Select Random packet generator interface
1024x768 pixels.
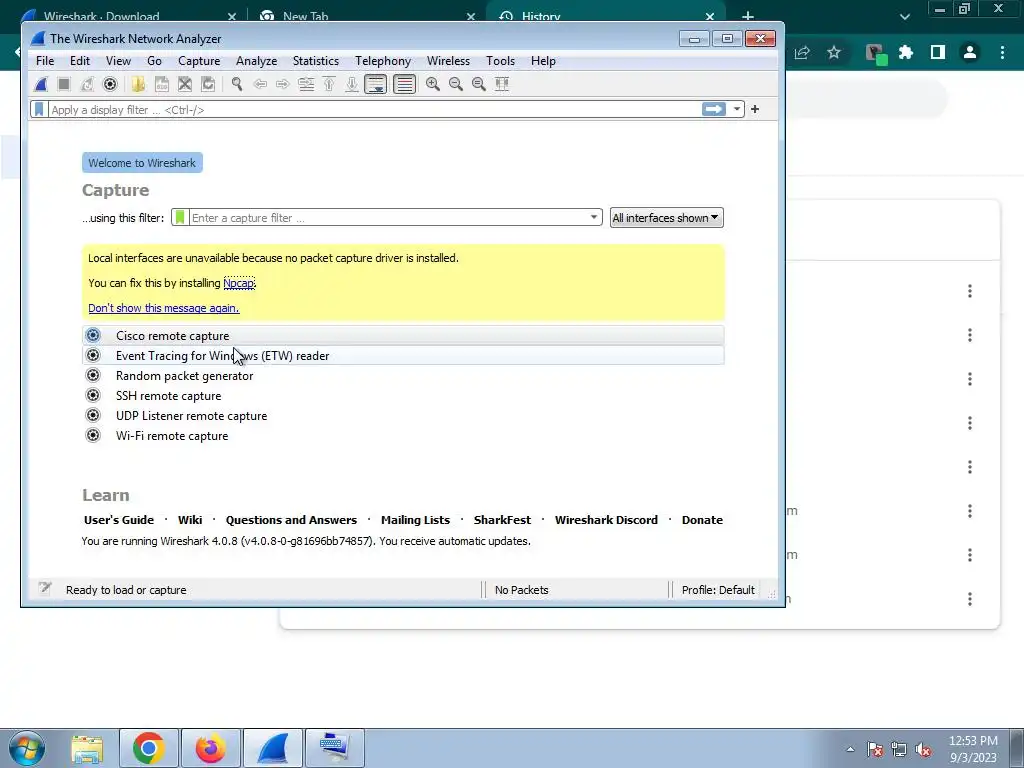403,376
